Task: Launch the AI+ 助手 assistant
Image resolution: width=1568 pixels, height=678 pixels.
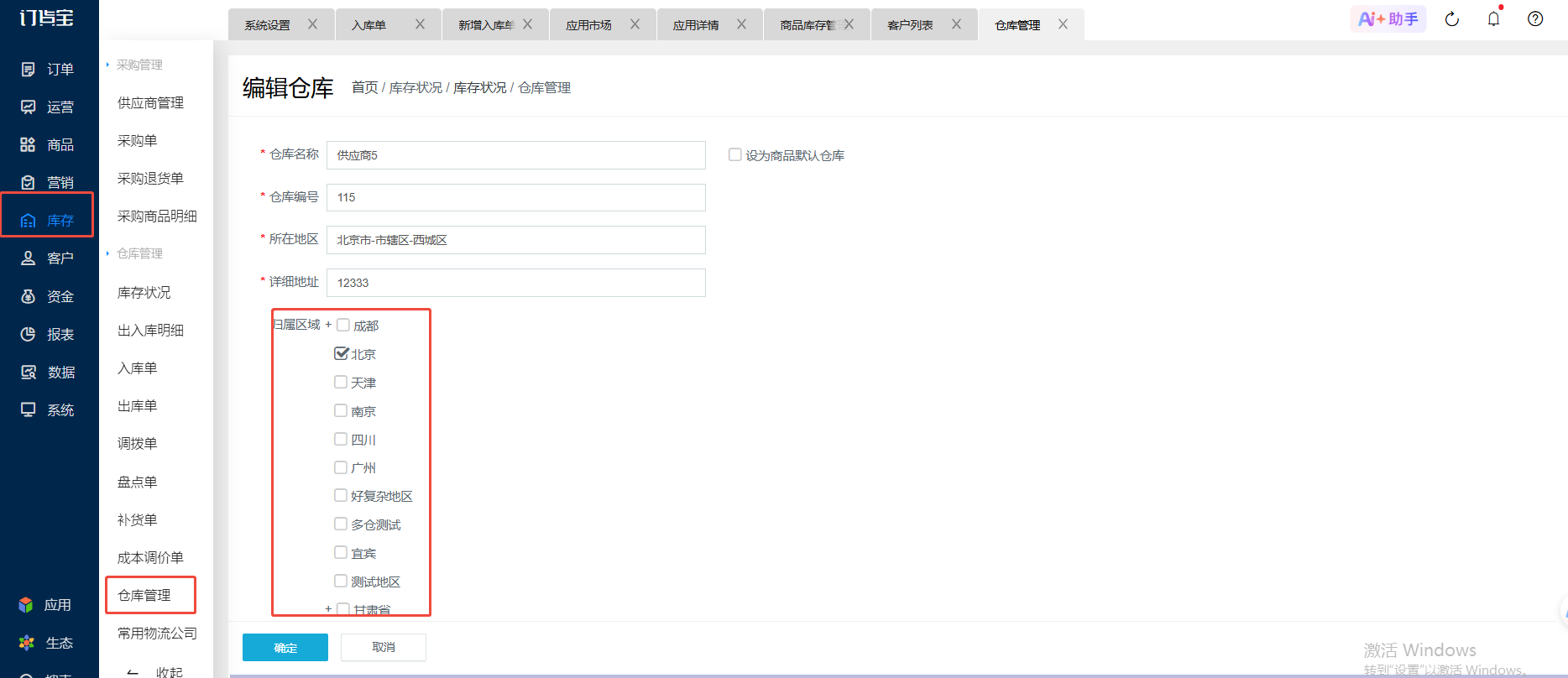Action: pos(1388,18)
